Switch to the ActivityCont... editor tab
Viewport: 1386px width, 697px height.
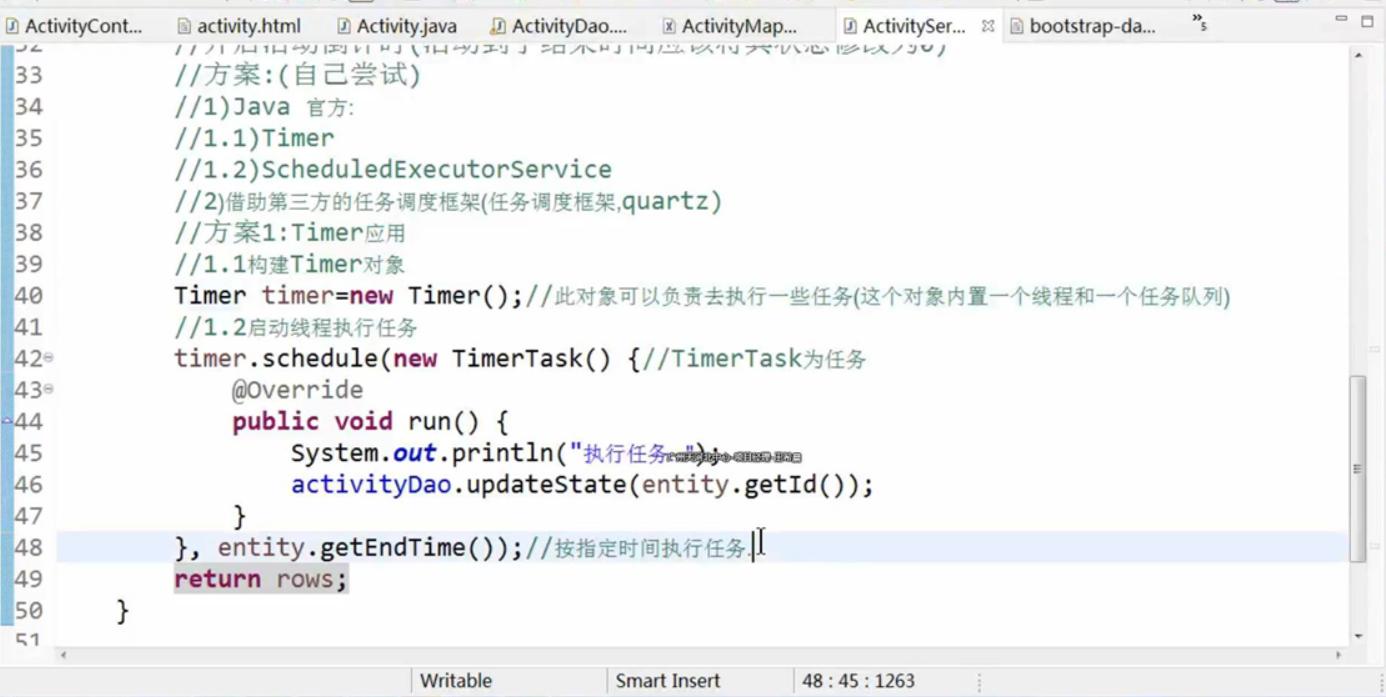pos(75,26)
